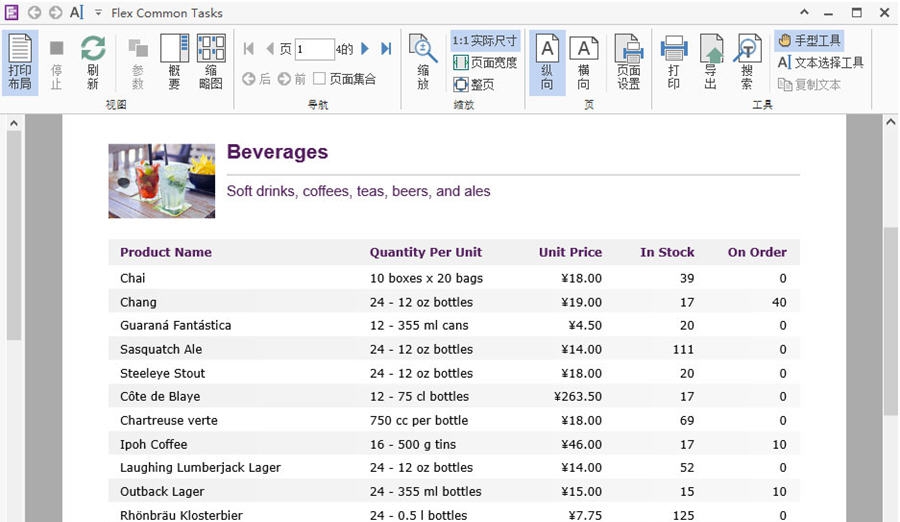The width and height of the screenshot is (900, 522).
Task: Show the Thumbnails (缩略图) view
Action: 211,61
